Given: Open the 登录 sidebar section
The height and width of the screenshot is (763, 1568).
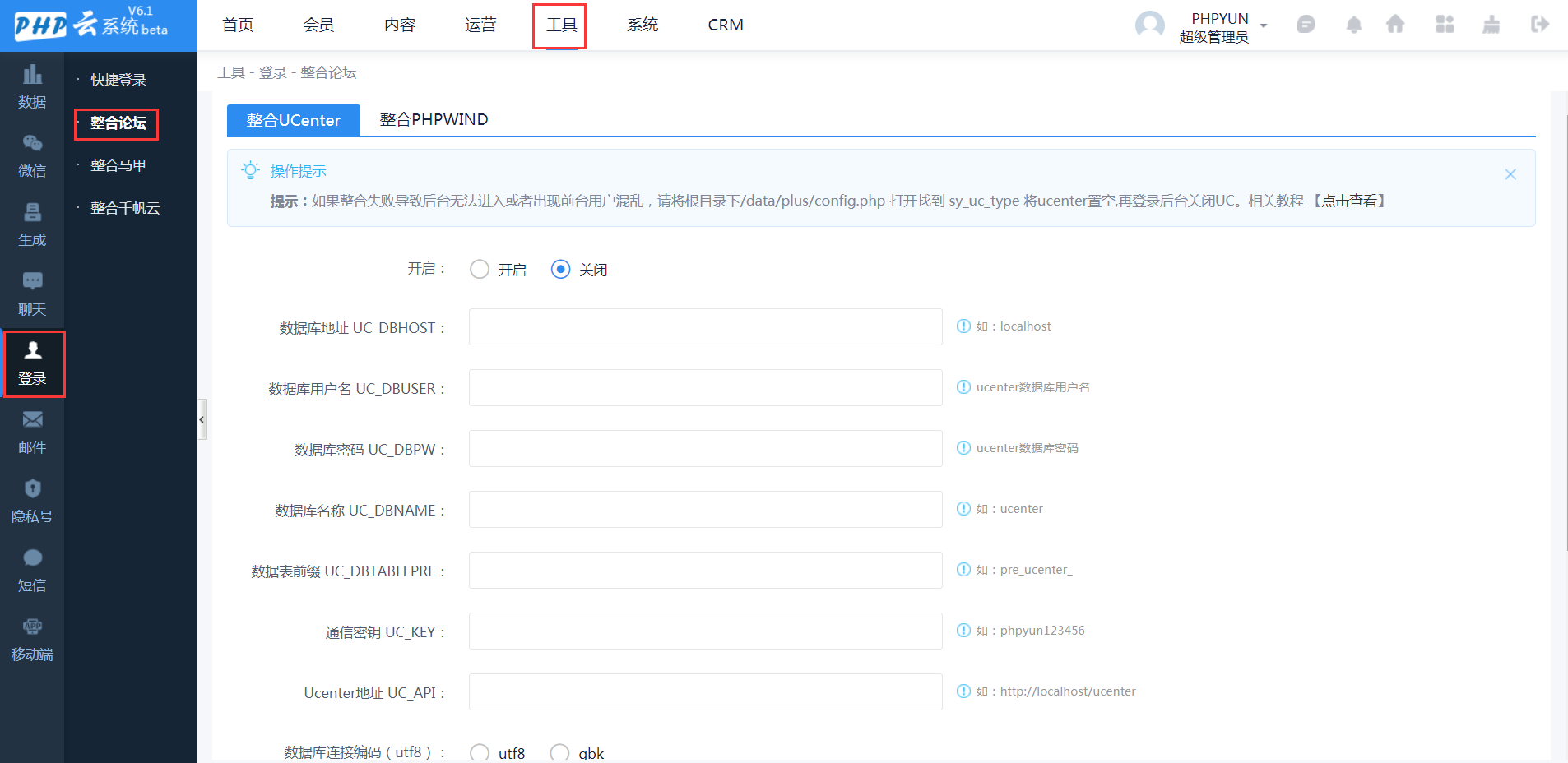Looking at the screenshot, I should click(33, 364).
